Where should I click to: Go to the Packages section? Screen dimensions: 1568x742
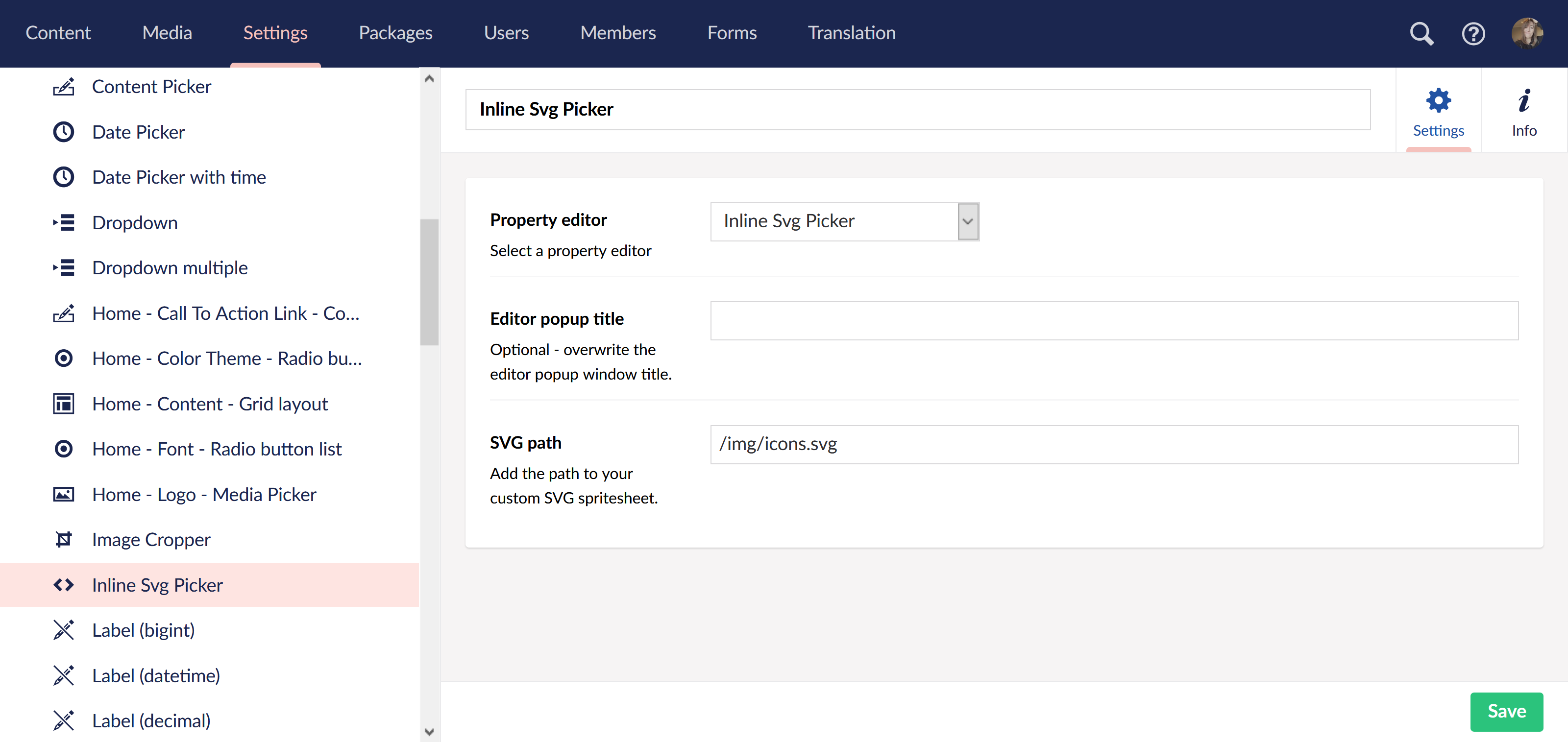point(395,33)
